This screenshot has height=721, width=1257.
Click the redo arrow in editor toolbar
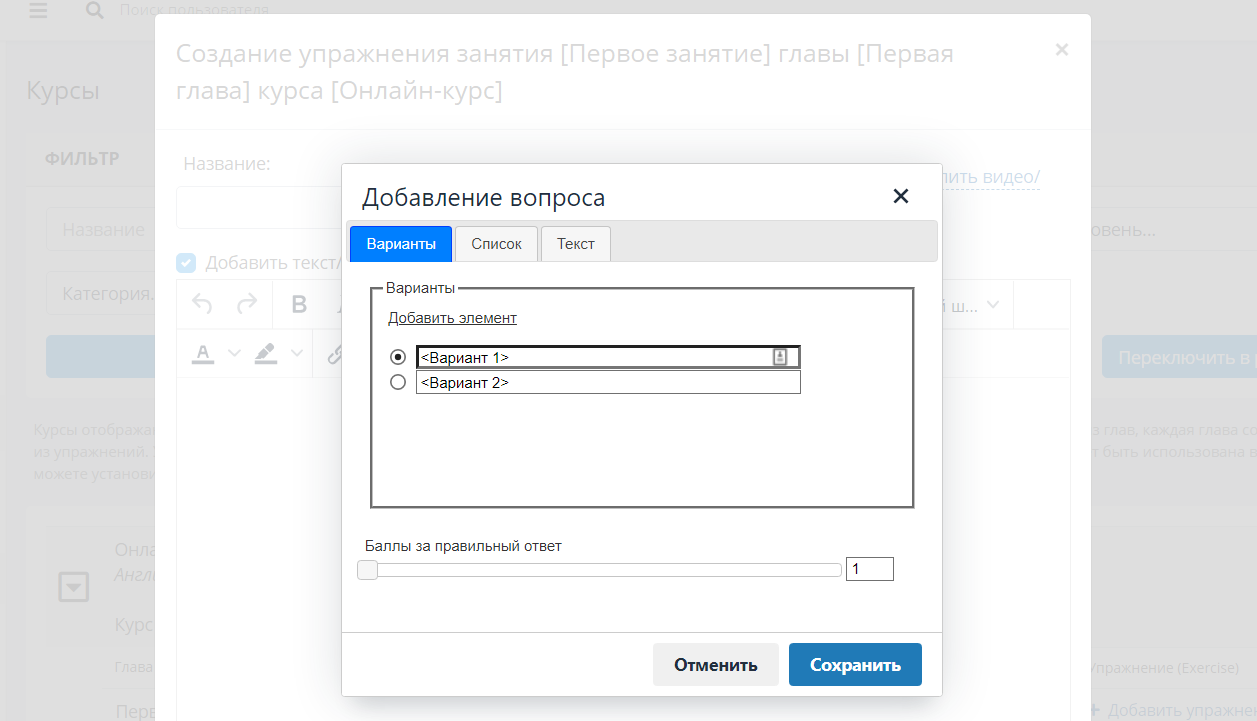point(246,304)
